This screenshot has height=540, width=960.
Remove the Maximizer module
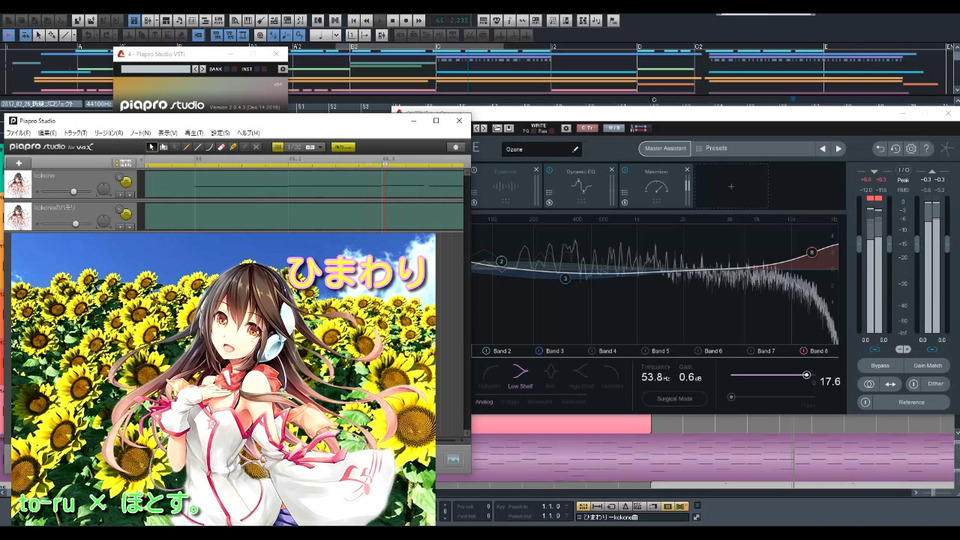pos(687,170)
